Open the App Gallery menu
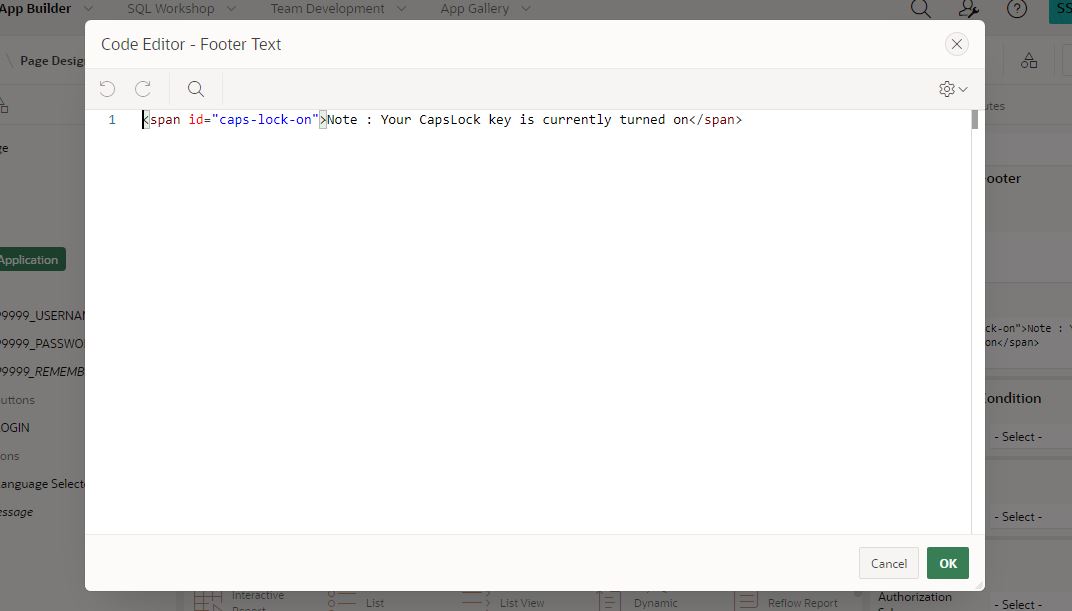 pos(474,9)
